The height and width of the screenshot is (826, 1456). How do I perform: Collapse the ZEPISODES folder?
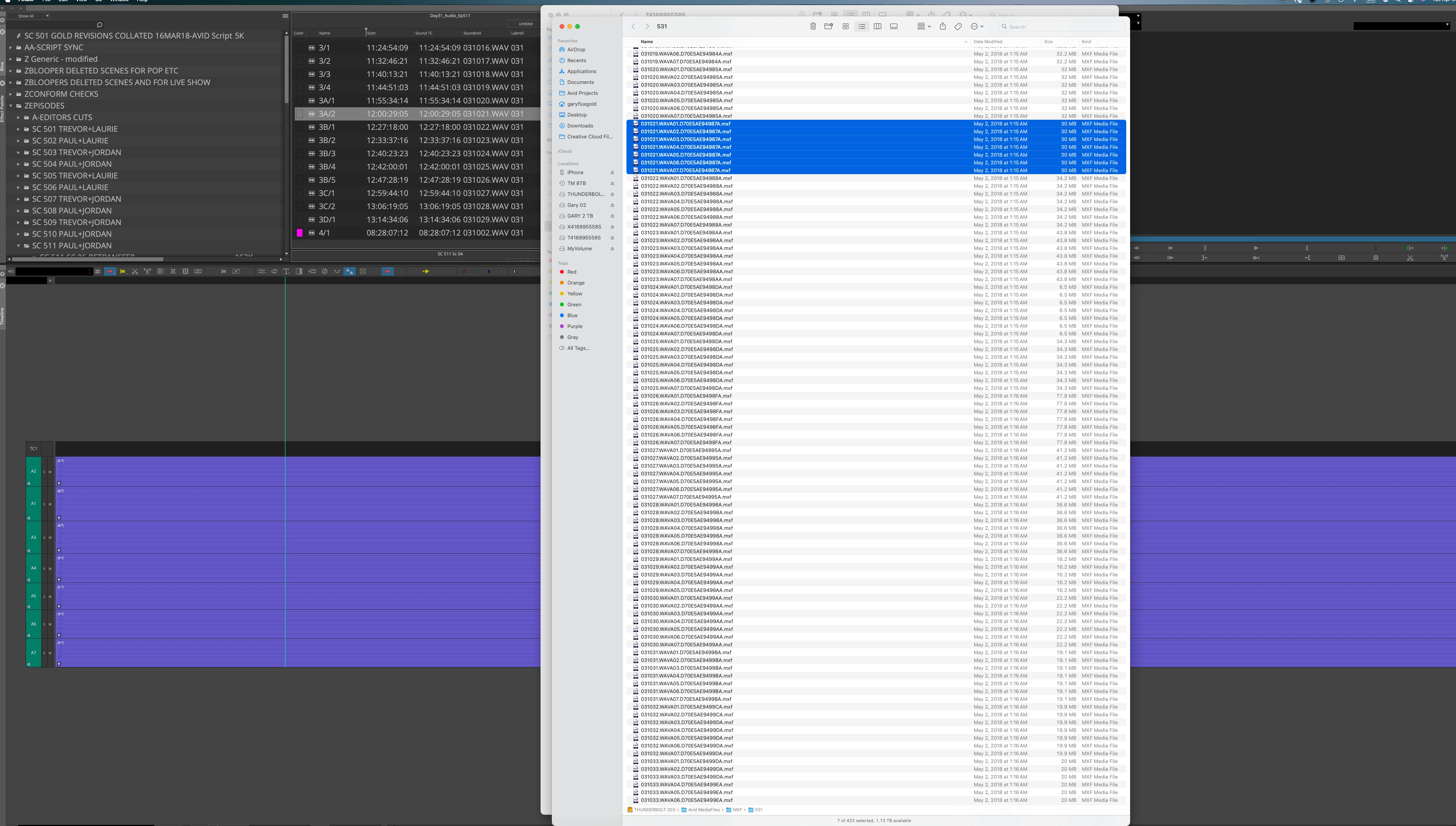pos(11,106)
